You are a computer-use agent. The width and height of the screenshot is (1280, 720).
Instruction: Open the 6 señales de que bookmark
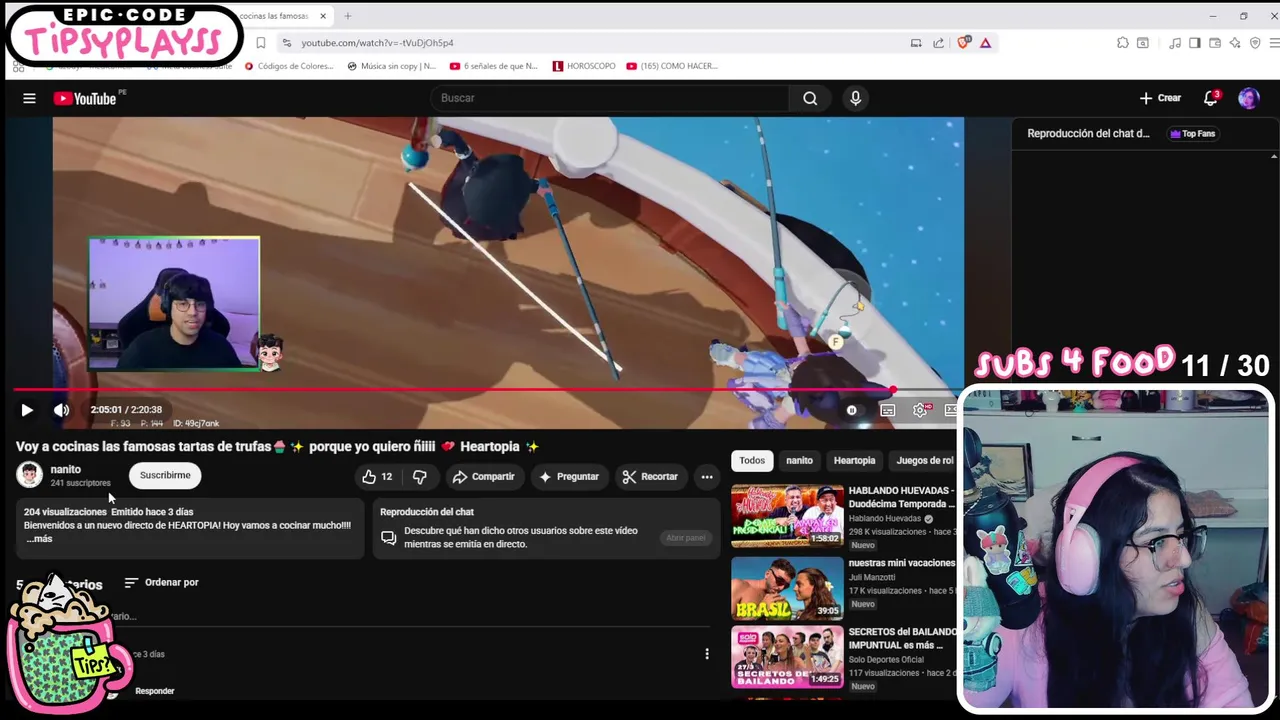click(494, 66)
